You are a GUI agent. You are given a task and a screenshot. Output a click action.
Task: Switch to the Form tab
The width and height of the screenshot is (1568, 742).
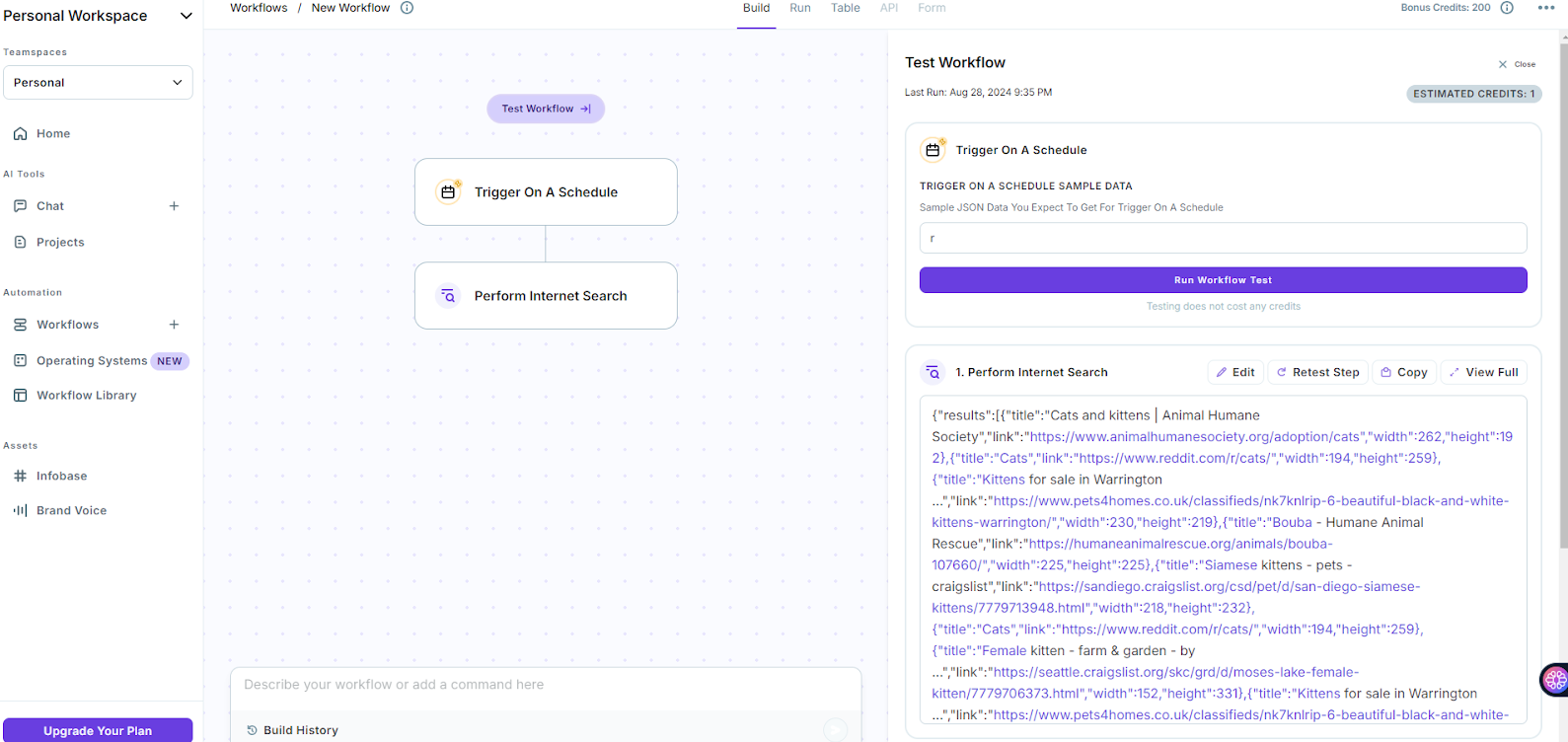[x=932, y=8]
